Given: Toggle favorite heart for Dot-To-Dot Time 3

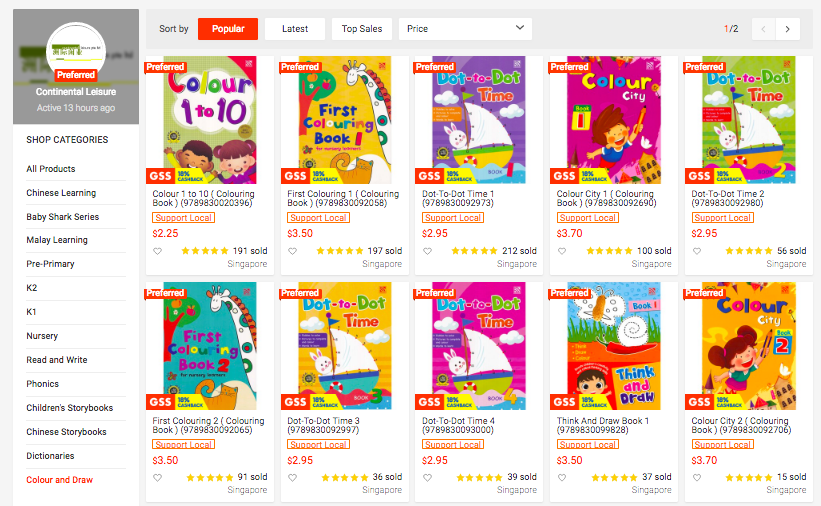Looking at the screenshot, I should tap(292, 477).
